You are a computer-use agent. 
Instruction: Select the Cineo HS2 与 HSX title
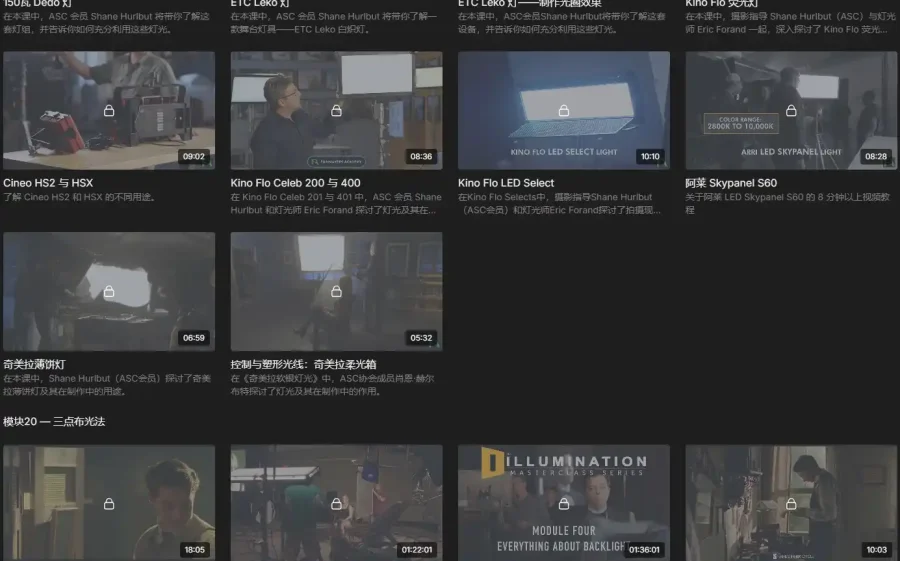coord(48,183)
